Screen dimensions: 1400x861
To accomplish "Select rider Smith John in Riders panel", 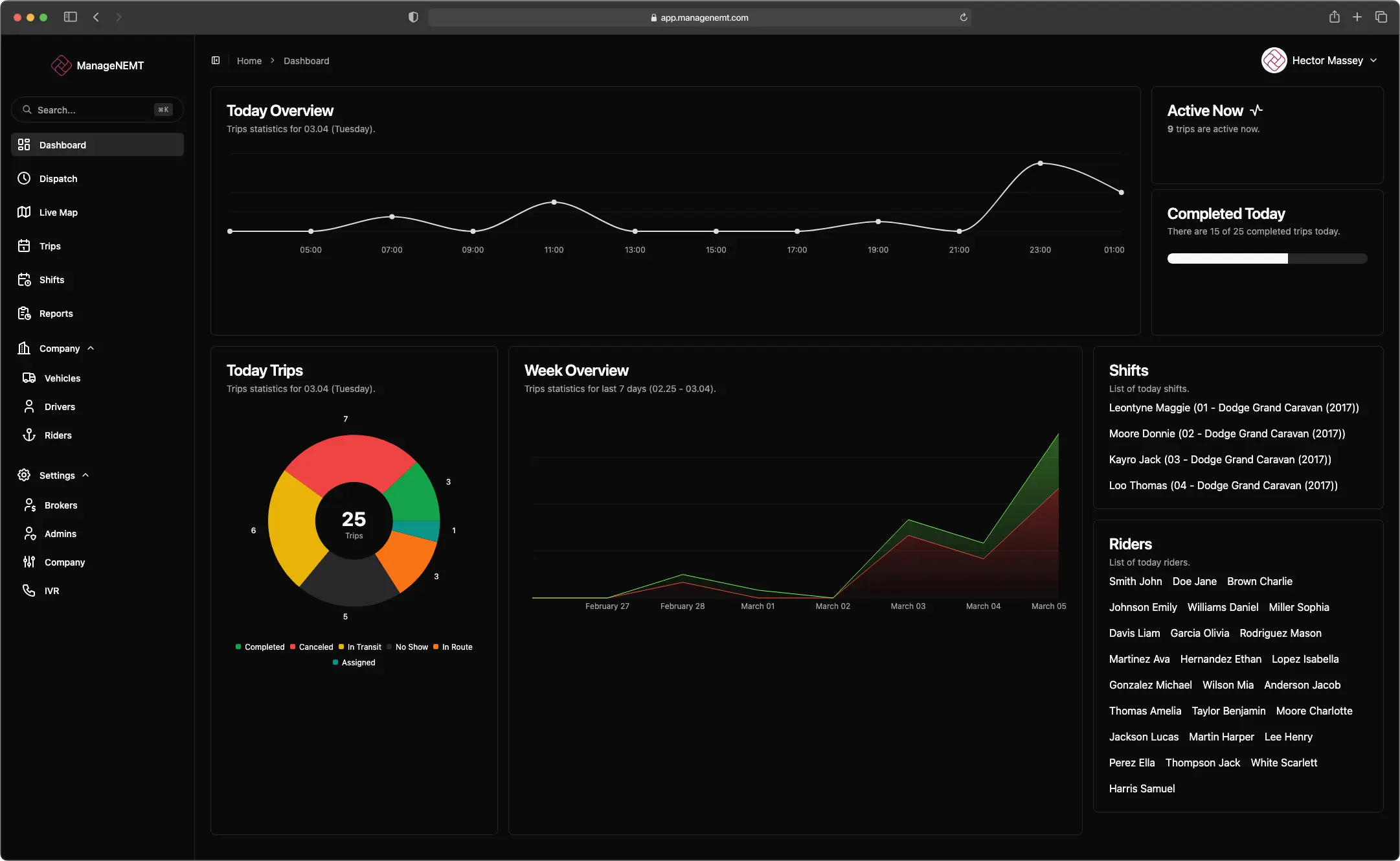I will pyautogui.click(x=1135, y=581).
